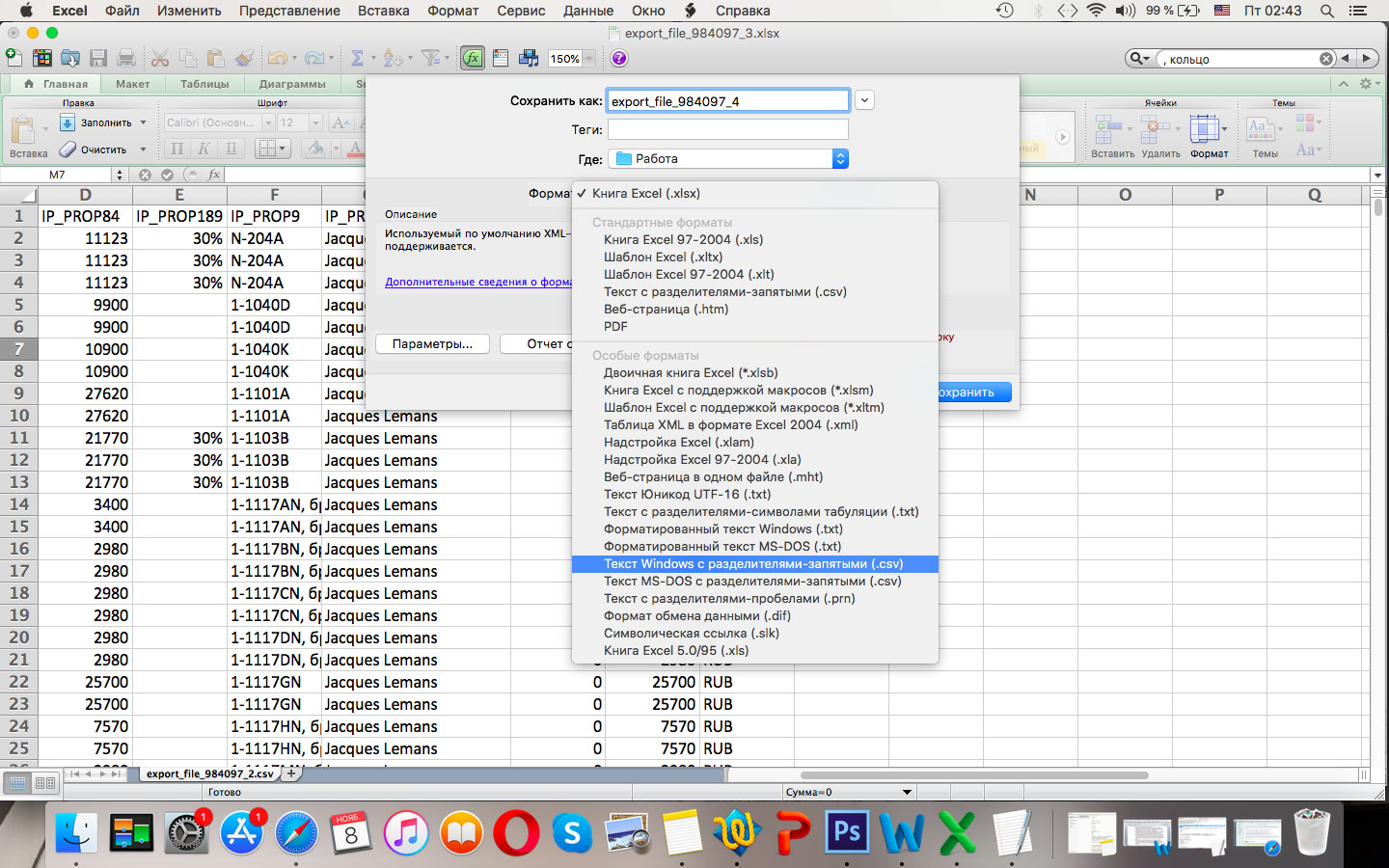Viewport: 1389px width, 868px height.
Task: Click the Filter funnel icon
Action: point(430,58)
